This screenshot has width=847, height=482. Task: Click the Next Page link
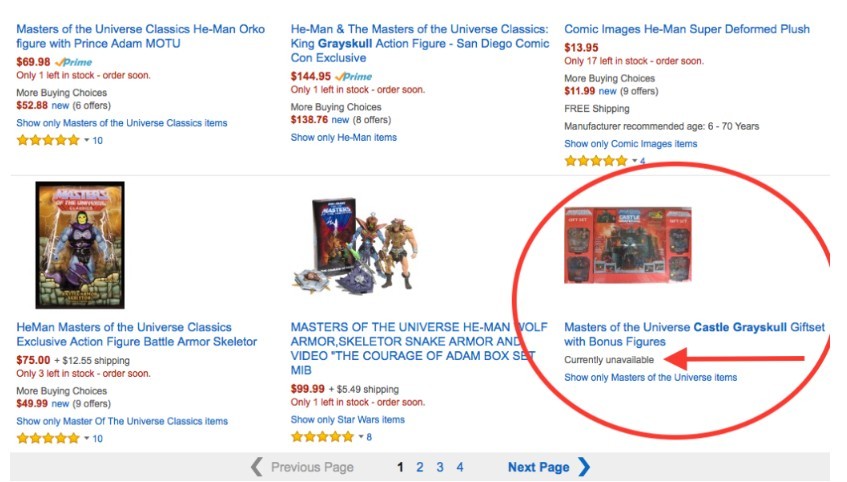point(538,467)
